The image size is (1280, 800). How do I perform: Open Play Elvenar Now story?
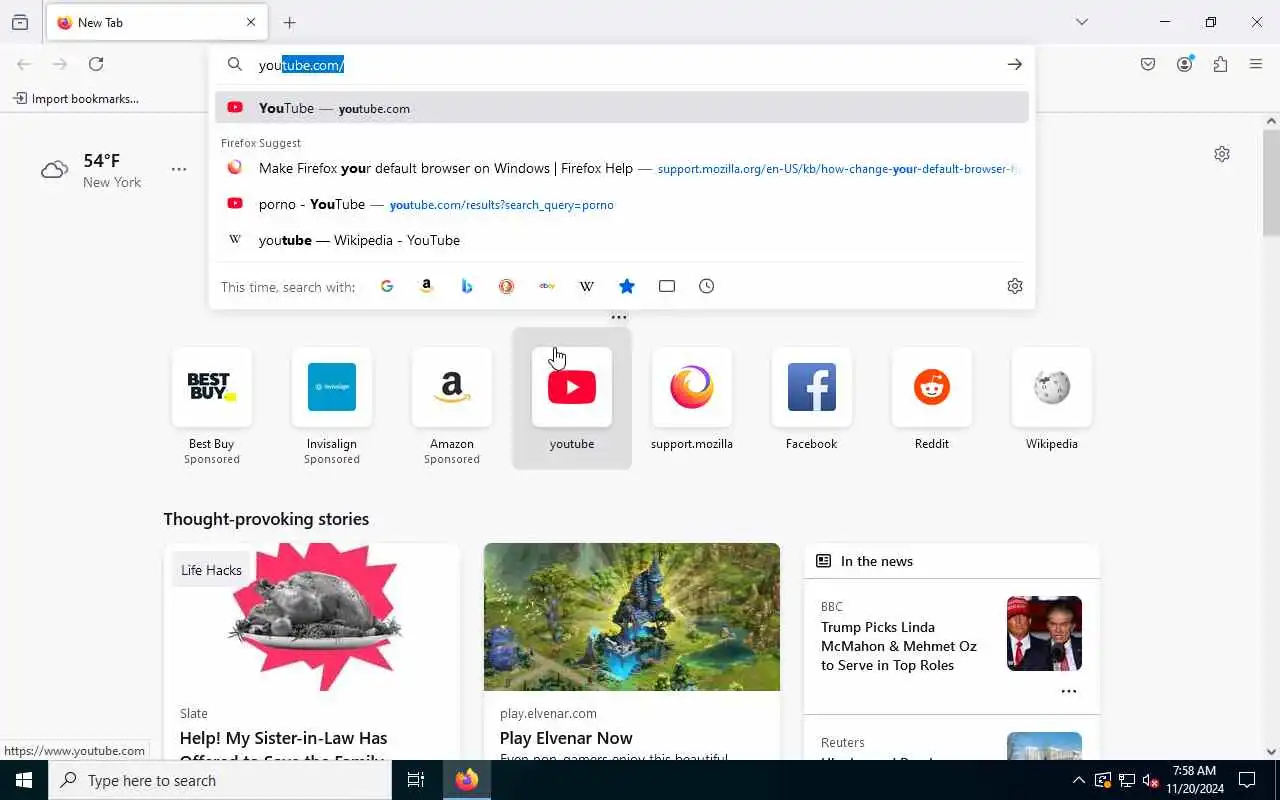(x=566, y=738)
